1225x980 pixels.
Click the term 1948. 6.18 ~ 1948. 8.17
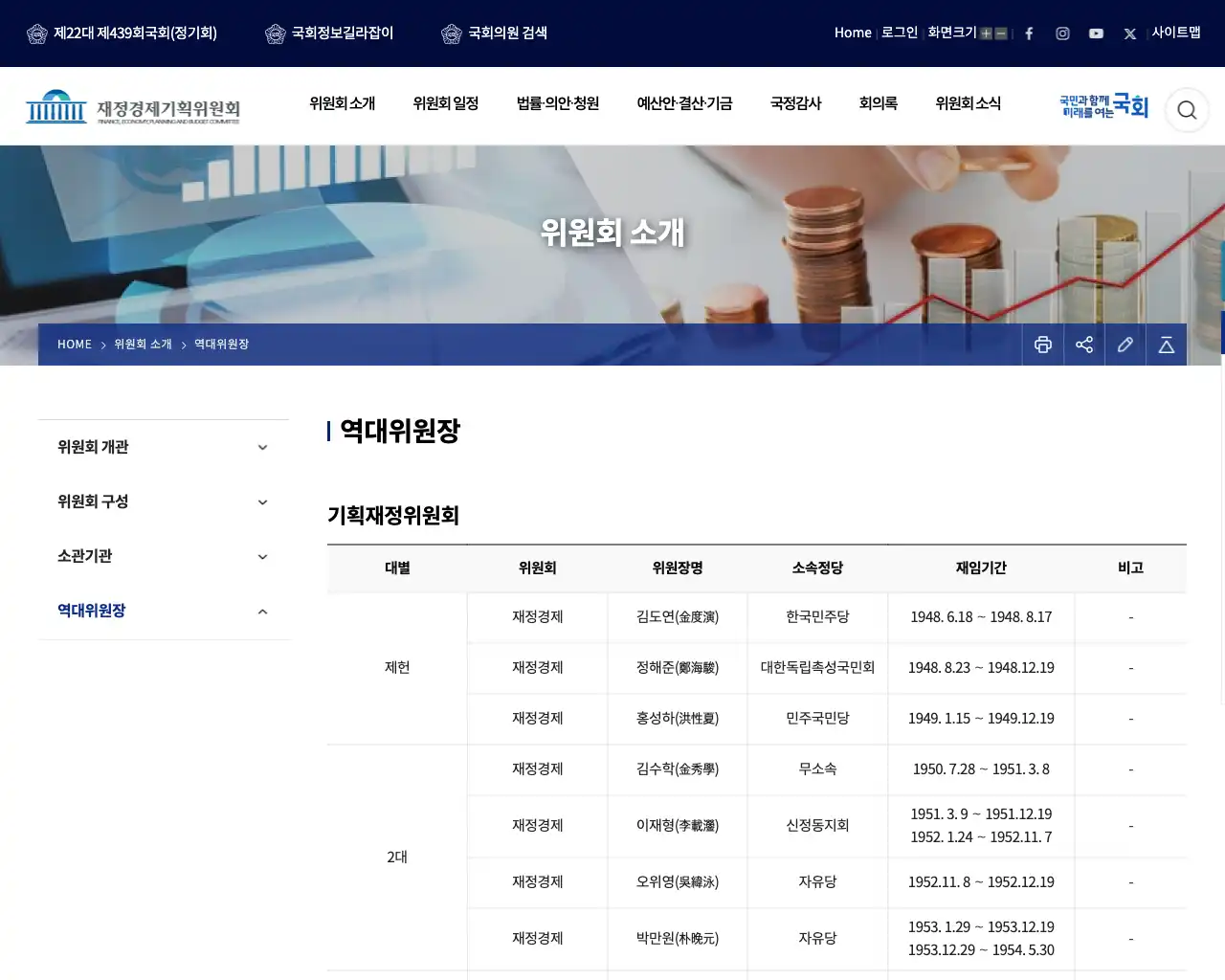tap(981, 617)
